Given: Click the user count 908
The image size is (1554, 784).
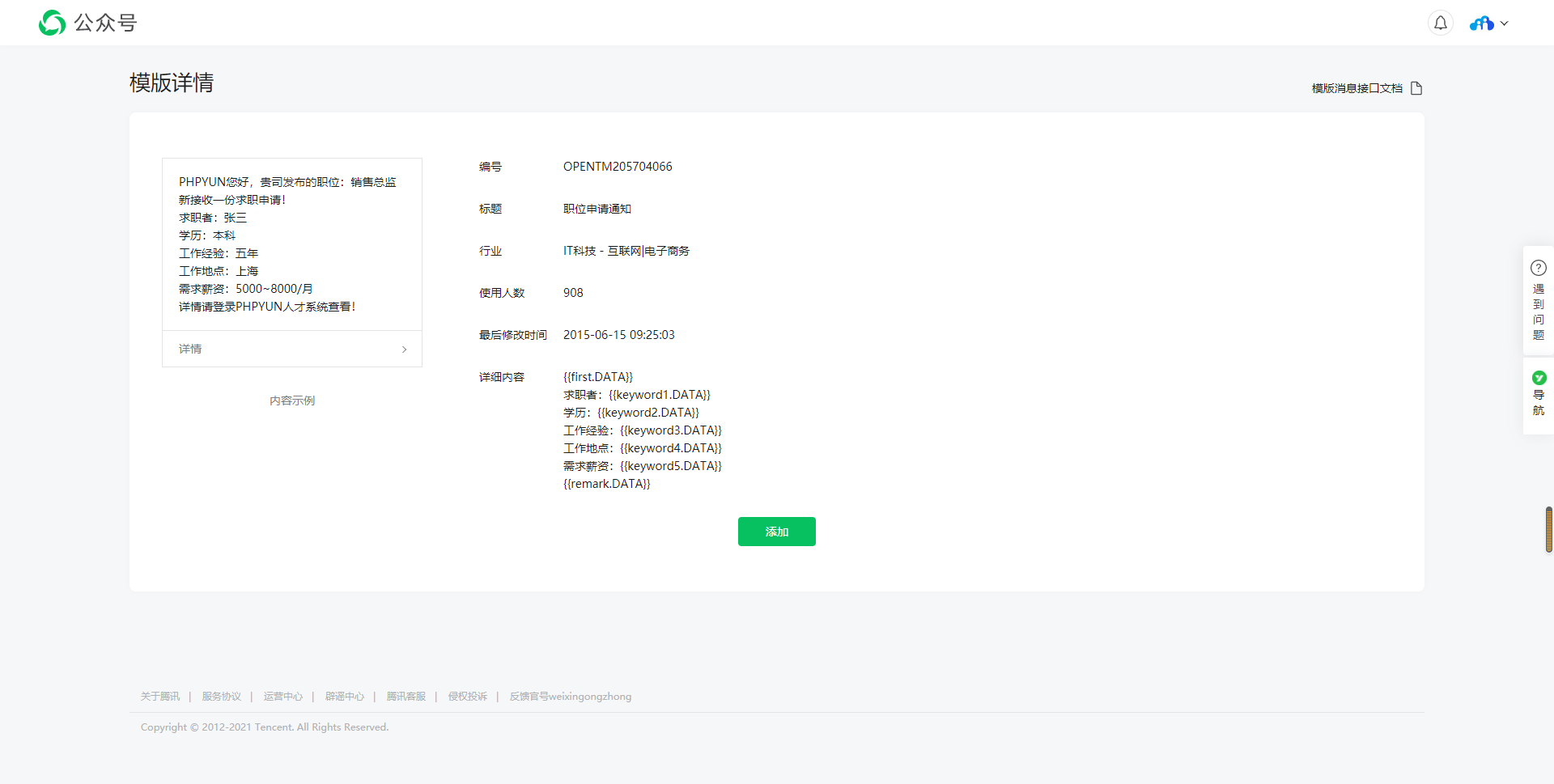Looking at the screenshot, I should click(573, 293).
